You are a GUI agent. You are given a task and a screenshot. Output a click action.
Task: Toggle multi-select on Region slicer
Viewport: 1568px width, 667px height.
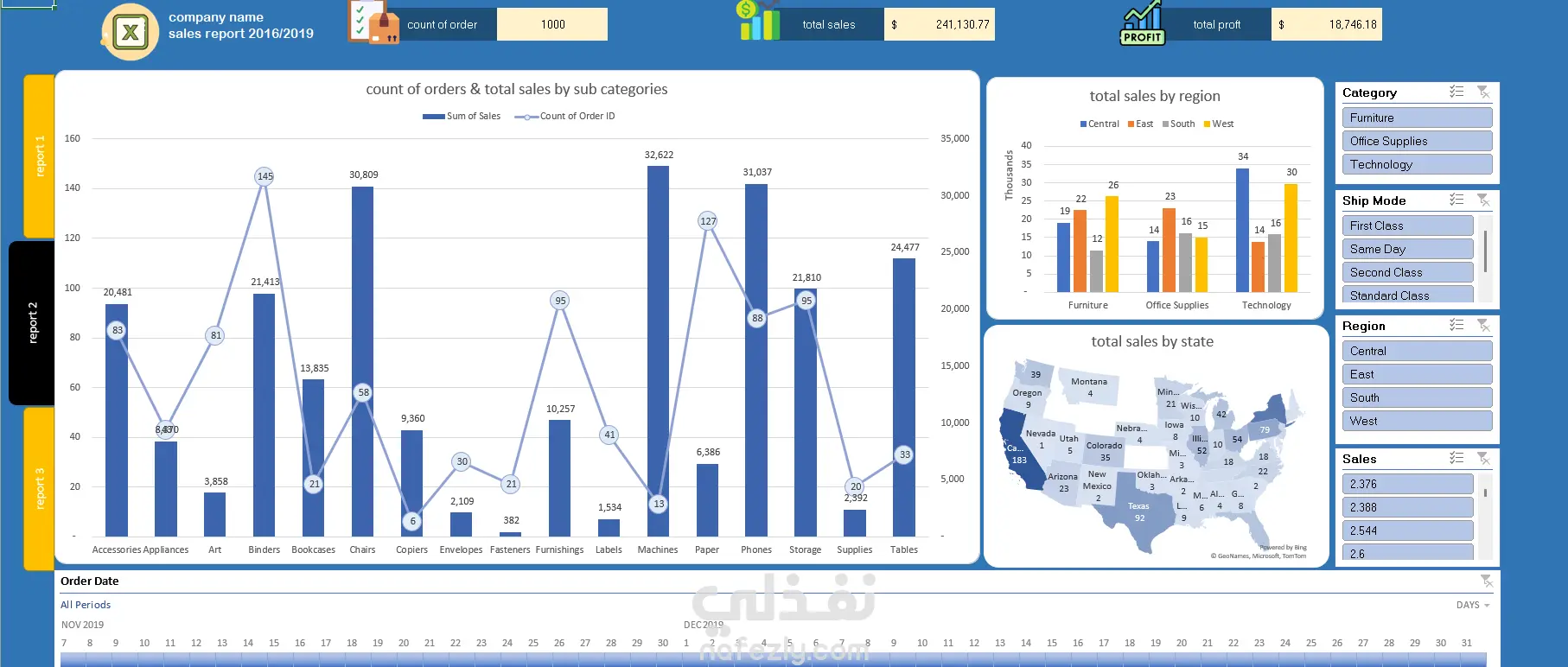(1456, 325)
